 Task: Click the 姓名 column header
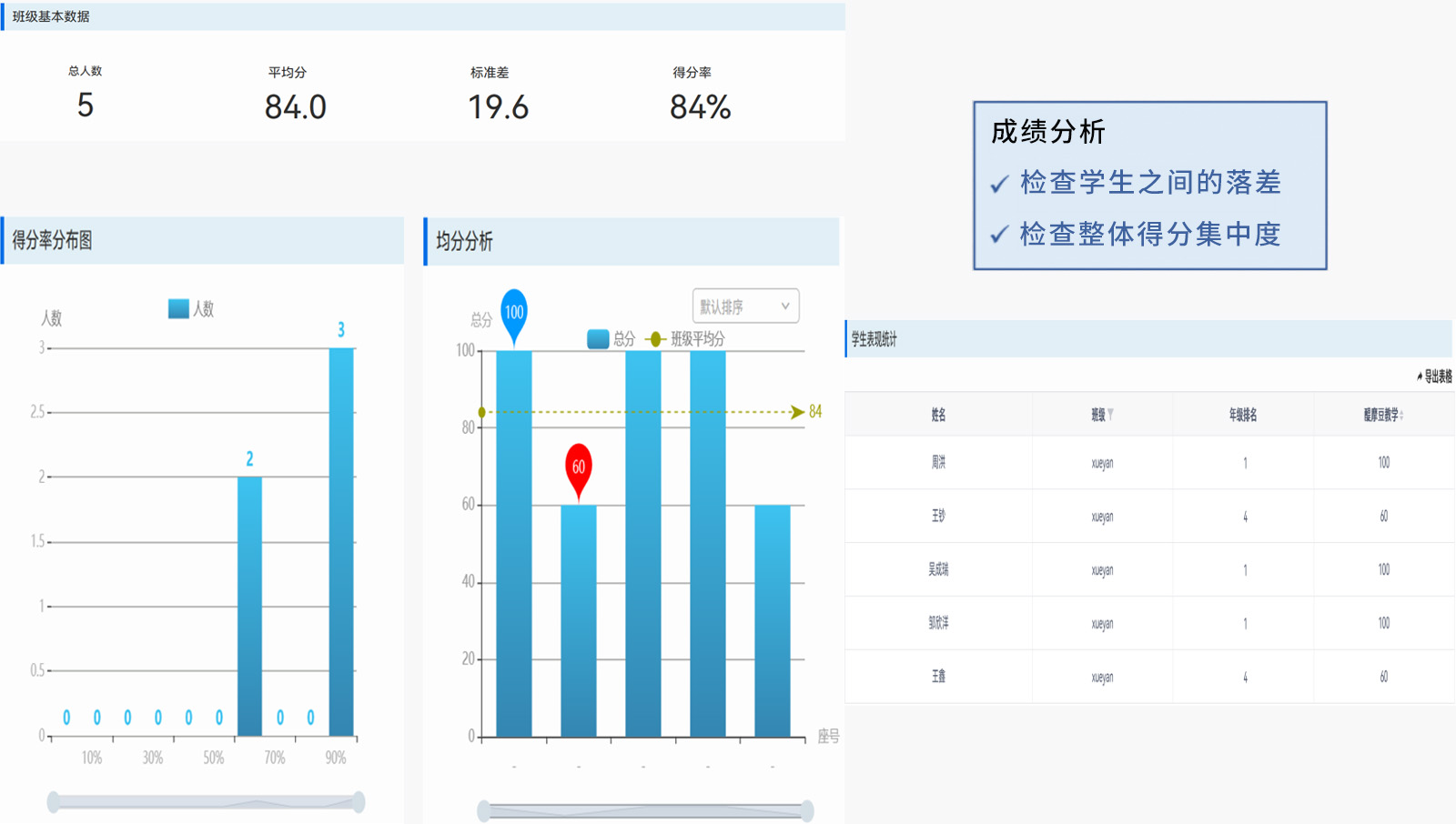(x=938, y=415)
